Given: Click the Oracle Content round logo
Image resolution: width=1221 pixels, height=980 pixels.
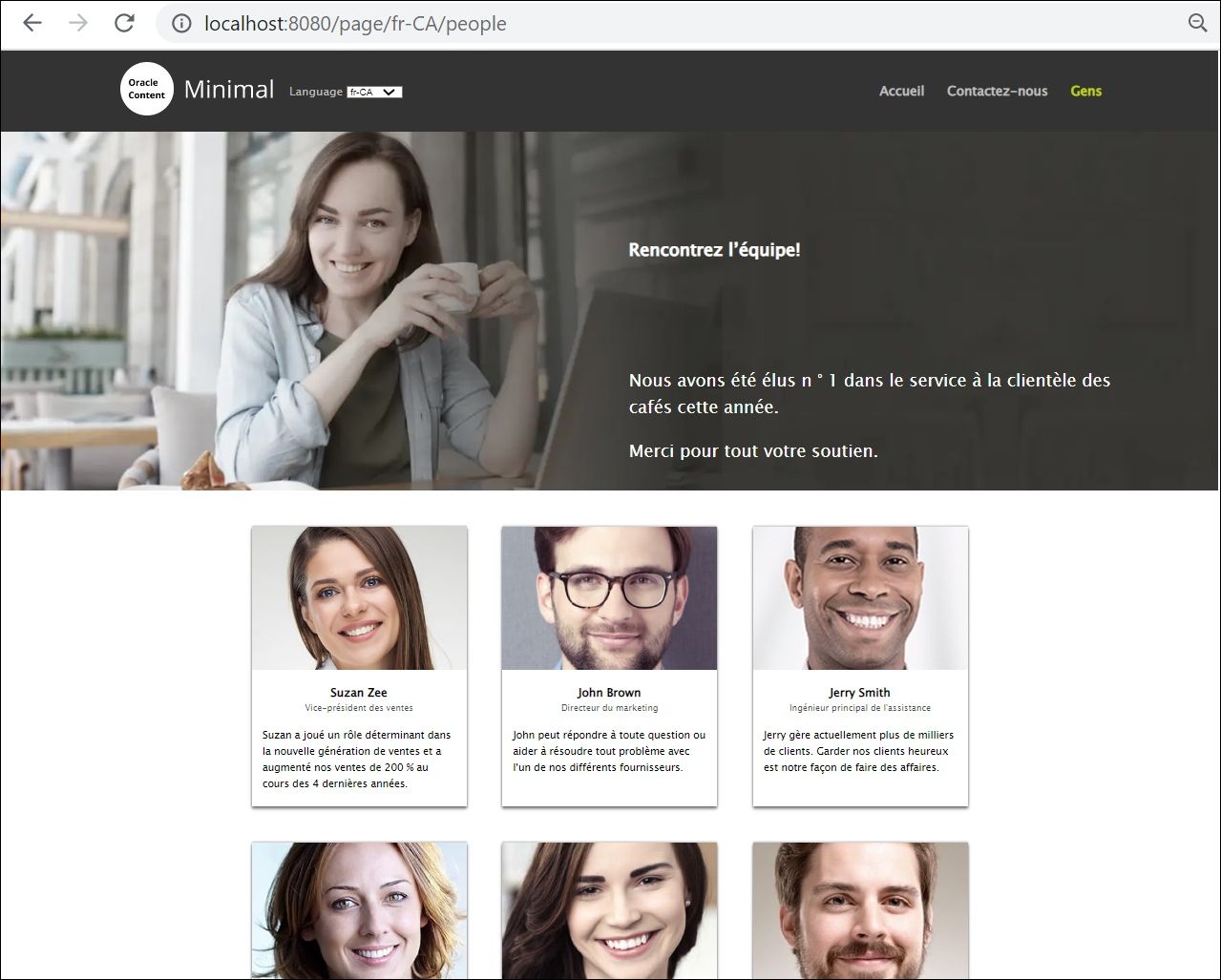Looking at the screenshot, I should tap(147, 89).
